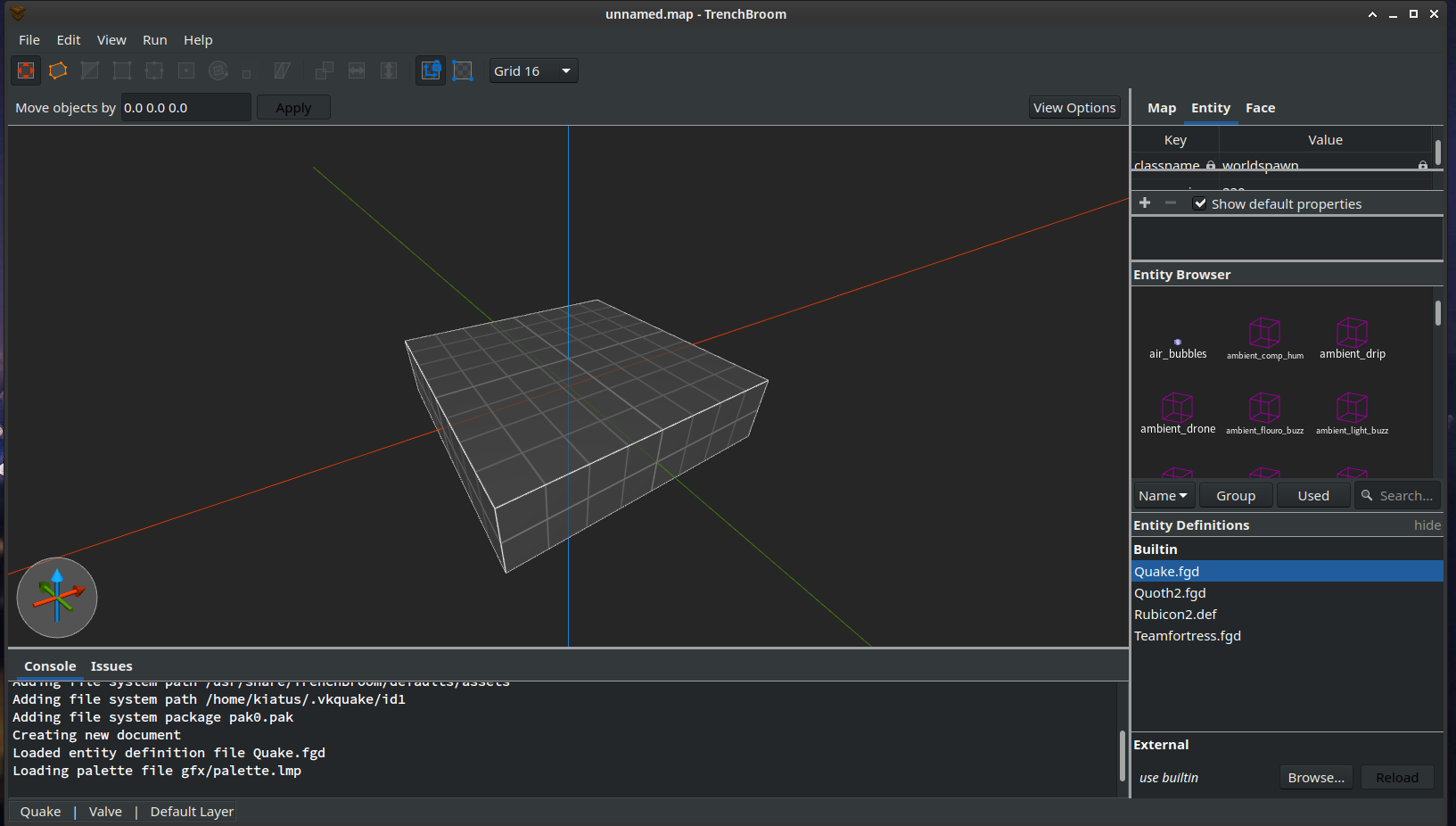The width and height of the screenshot is (1456, 826).
Task: Toggle the Group button in Entity Browser
Action: point(1236,495)
